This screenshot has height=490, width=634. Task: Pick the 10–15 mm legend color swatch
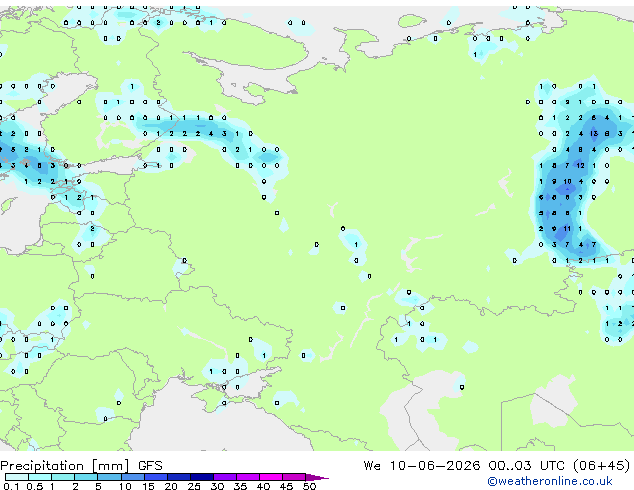coord(132,477)
